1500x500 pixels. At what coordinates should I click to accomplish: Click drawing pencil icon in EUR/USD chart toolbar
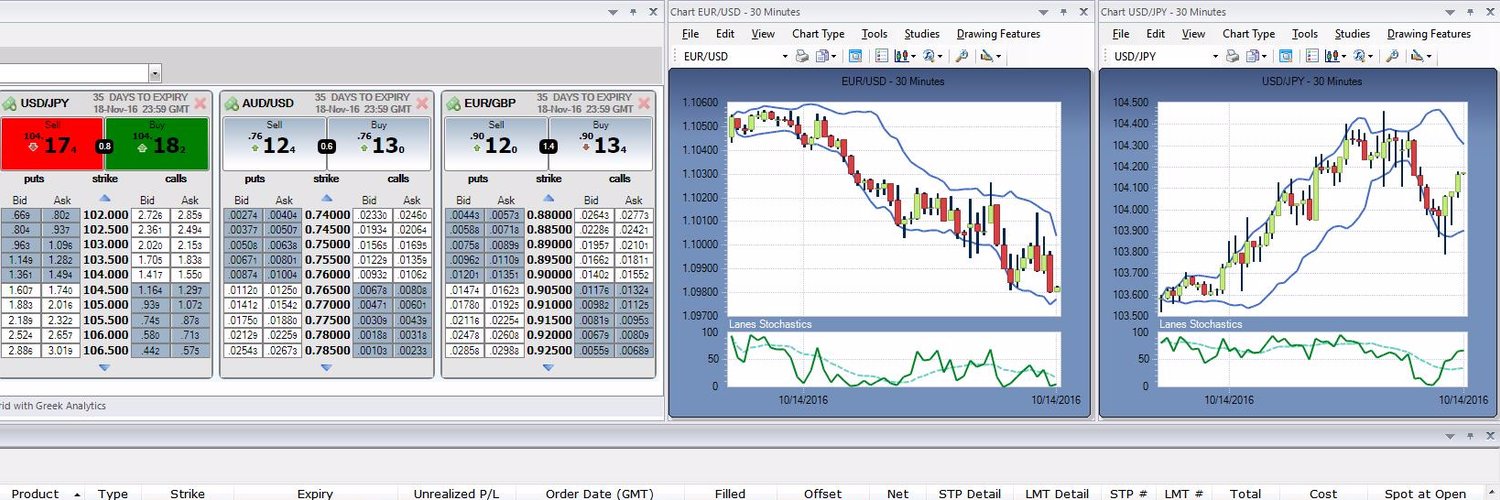tap(986, 56)
